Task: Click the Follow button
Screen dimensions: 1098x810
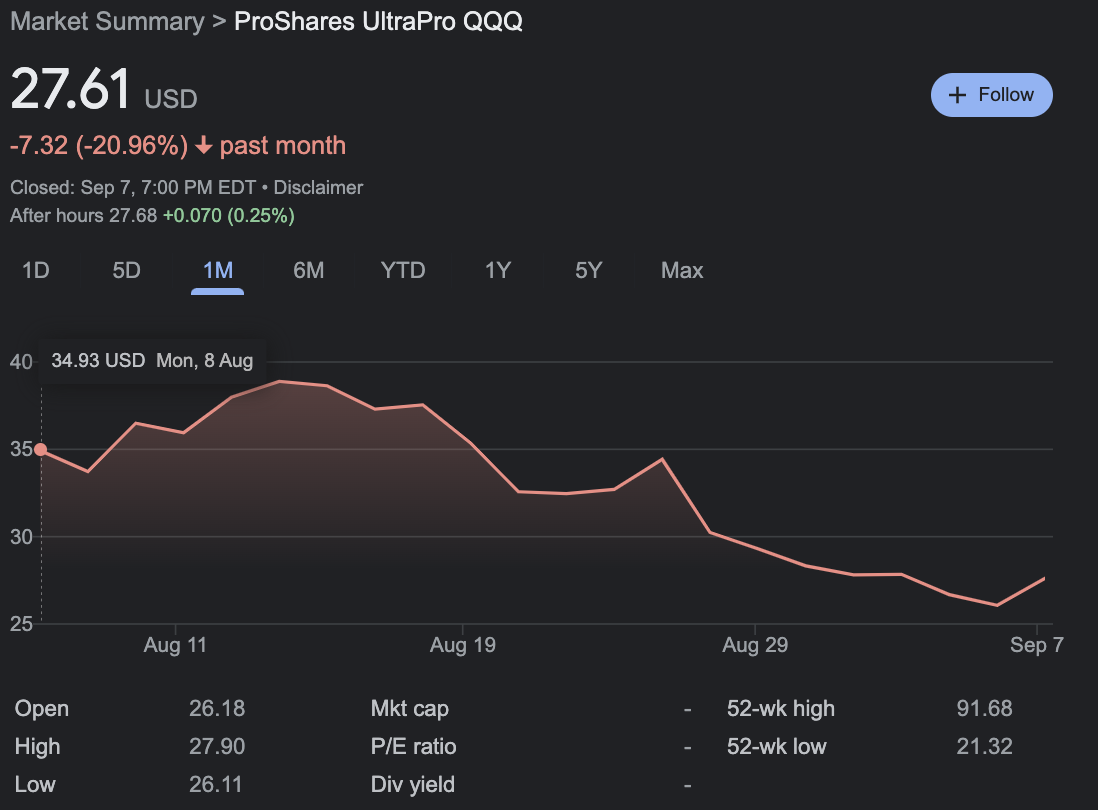Action: point(991,95)
